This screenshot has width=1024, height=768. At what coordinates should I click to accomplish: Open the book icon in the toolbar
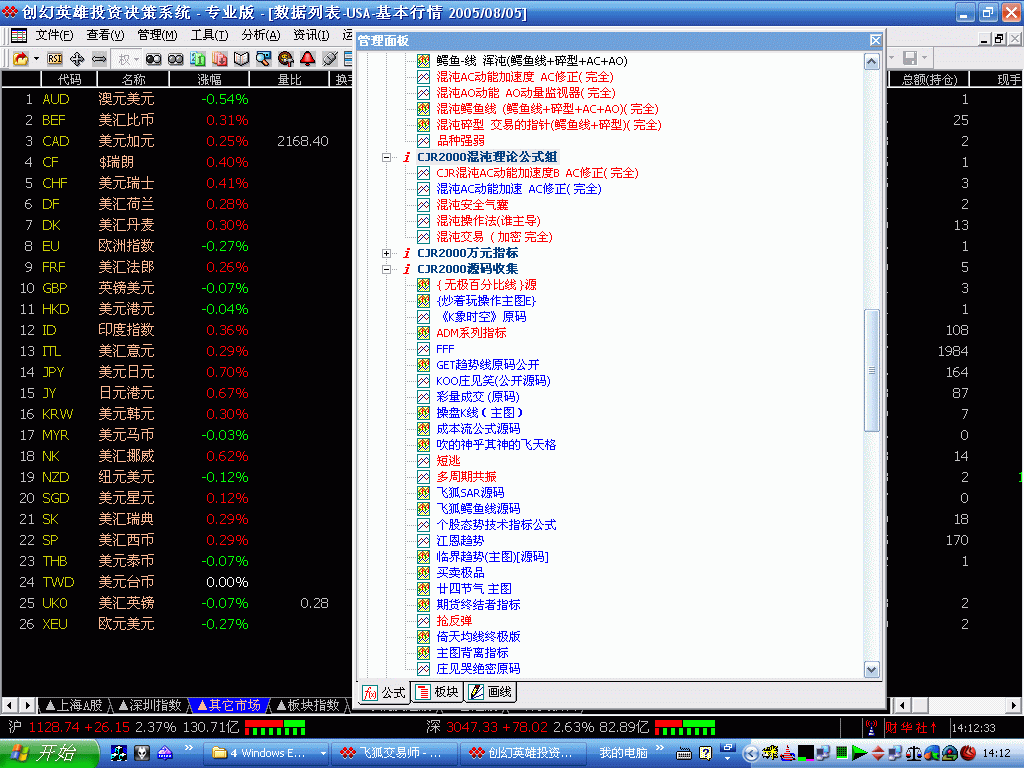242,59
